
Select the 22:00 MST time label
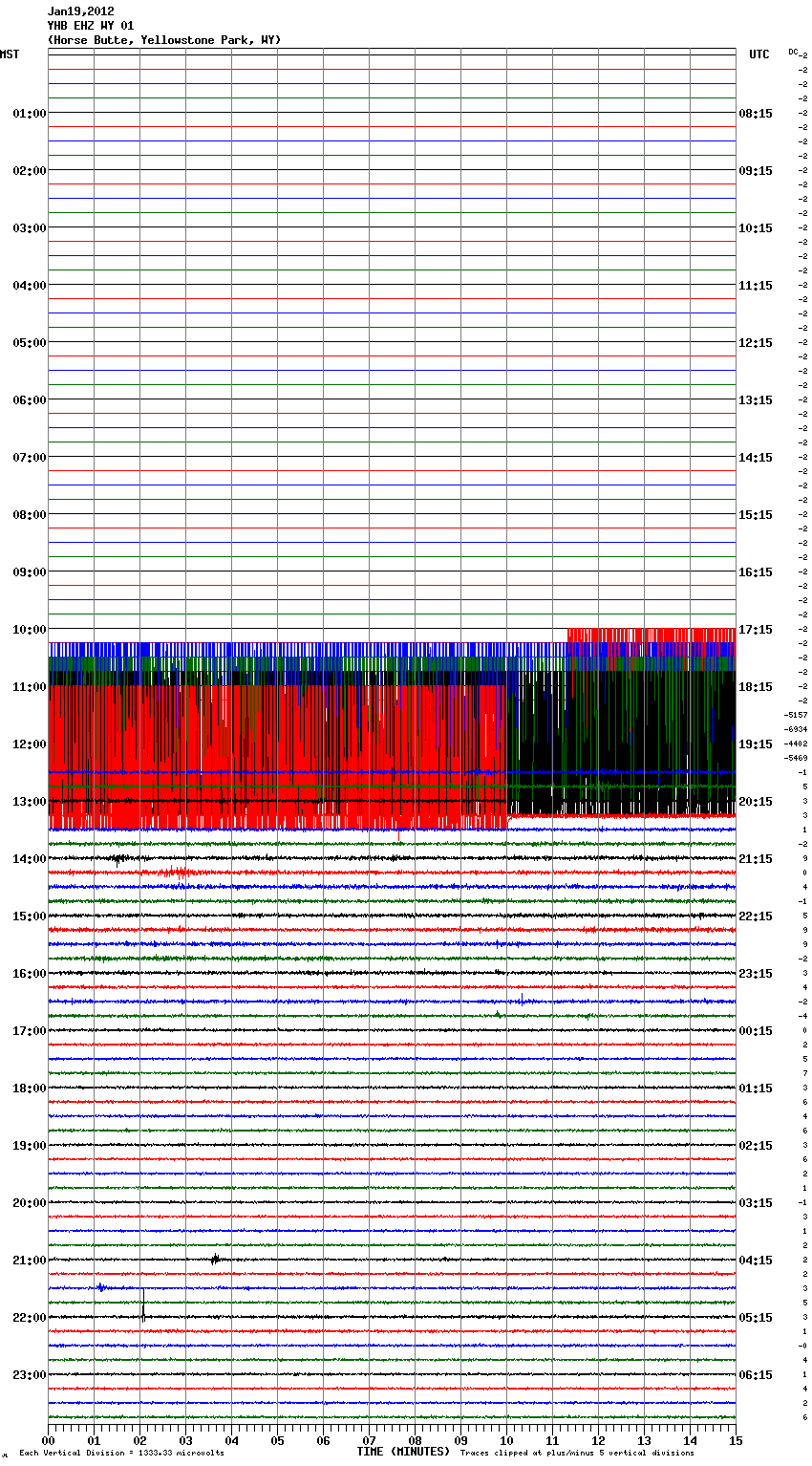[x=29, y=1318]
